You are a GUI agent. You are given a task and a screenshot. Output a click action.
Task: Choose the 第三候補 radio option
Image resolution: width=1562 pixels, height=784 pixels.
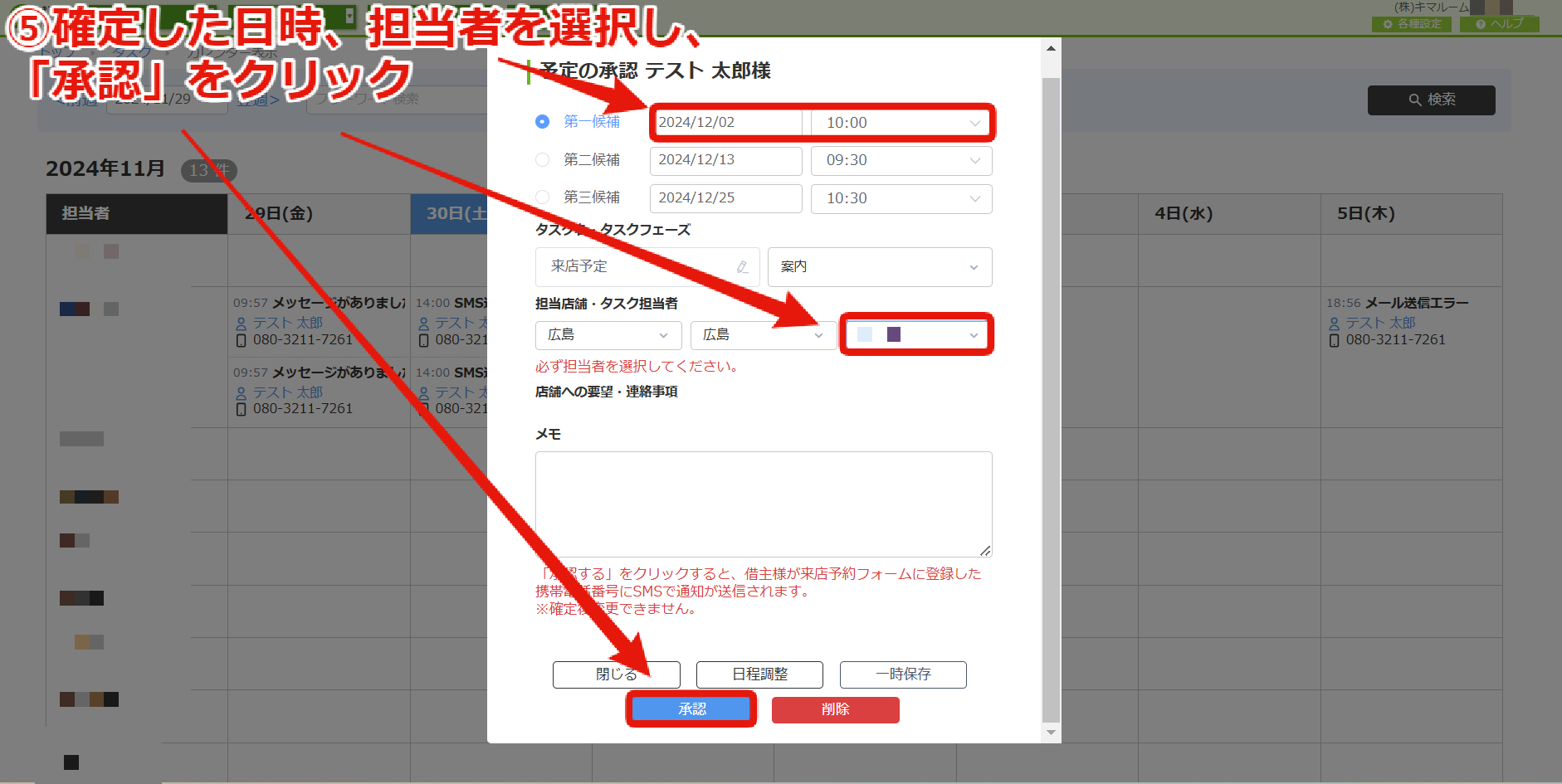click(x=542, y=197)
